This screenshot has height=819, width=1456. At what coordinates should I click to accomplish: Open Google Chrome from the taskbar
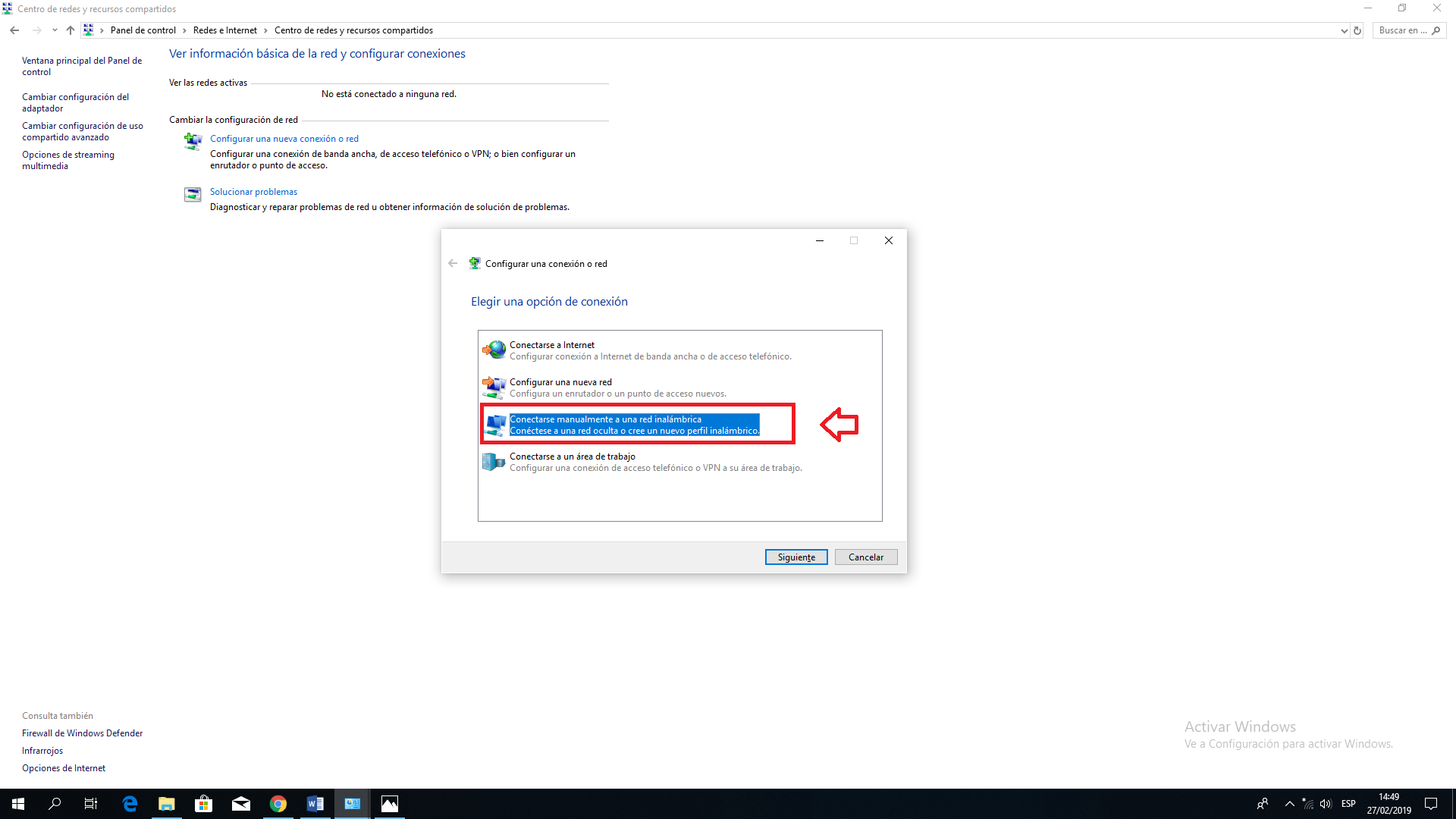(x=278, y=804)
